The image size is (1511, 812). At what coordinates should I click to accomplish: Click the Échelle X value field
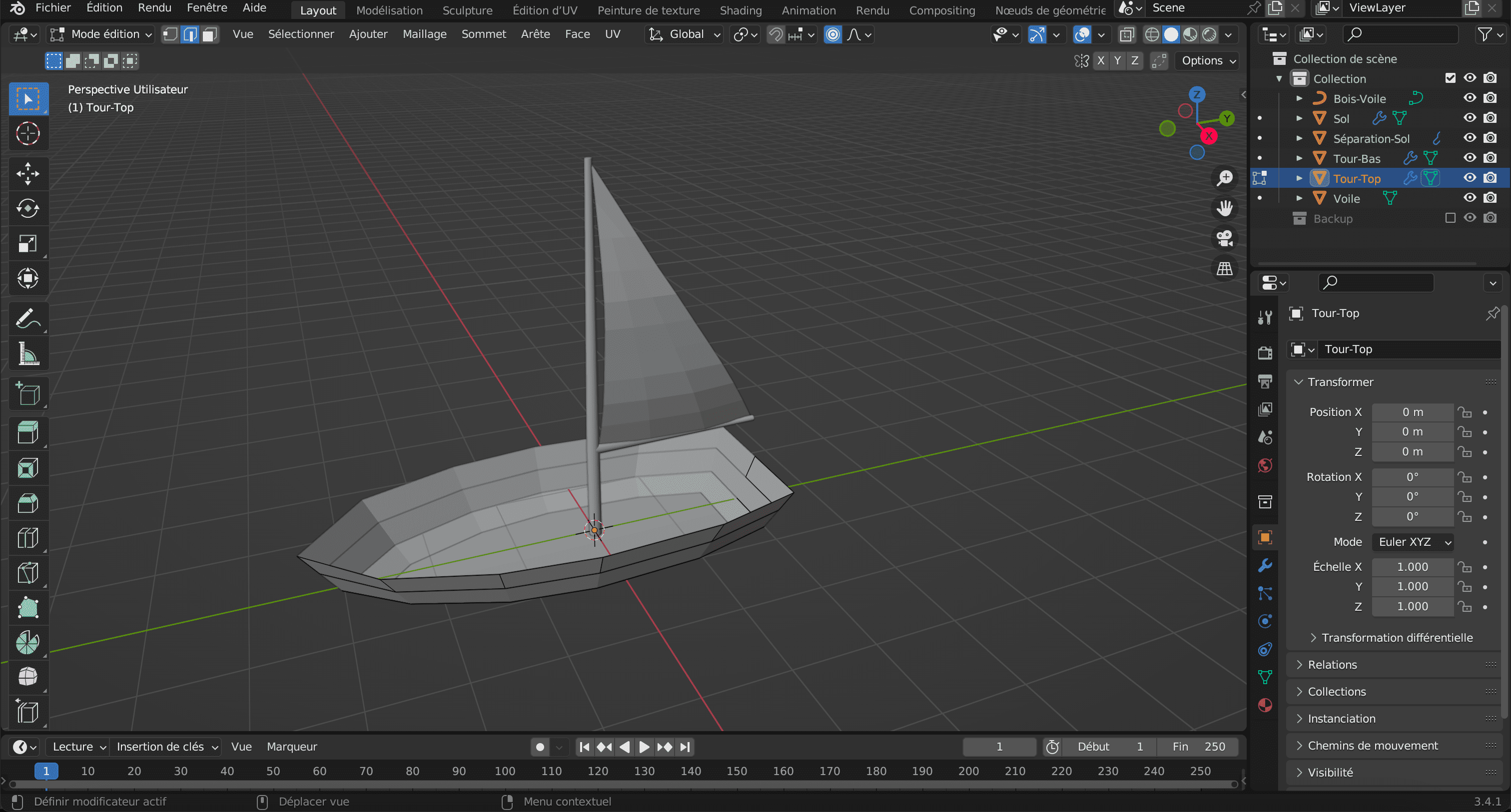coord(1413,567)
